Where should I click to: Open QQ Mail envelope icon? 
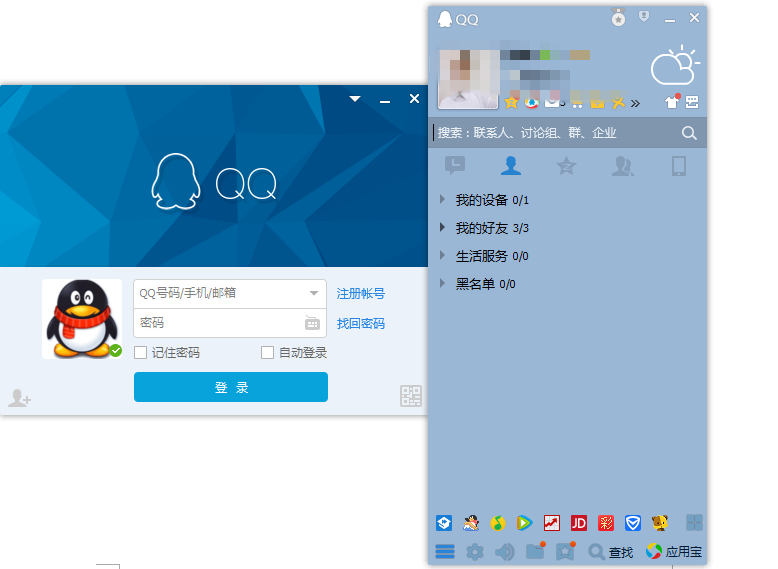pyautogui.click(x=554, y=103)
